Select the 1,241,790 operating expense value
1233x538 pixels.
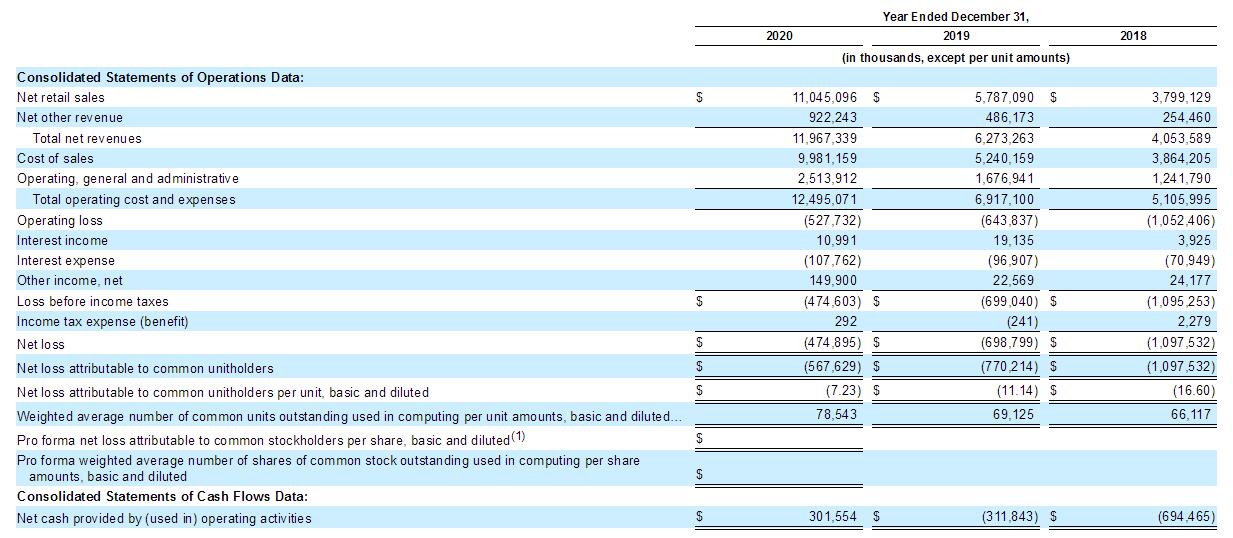pos(1182,179)
